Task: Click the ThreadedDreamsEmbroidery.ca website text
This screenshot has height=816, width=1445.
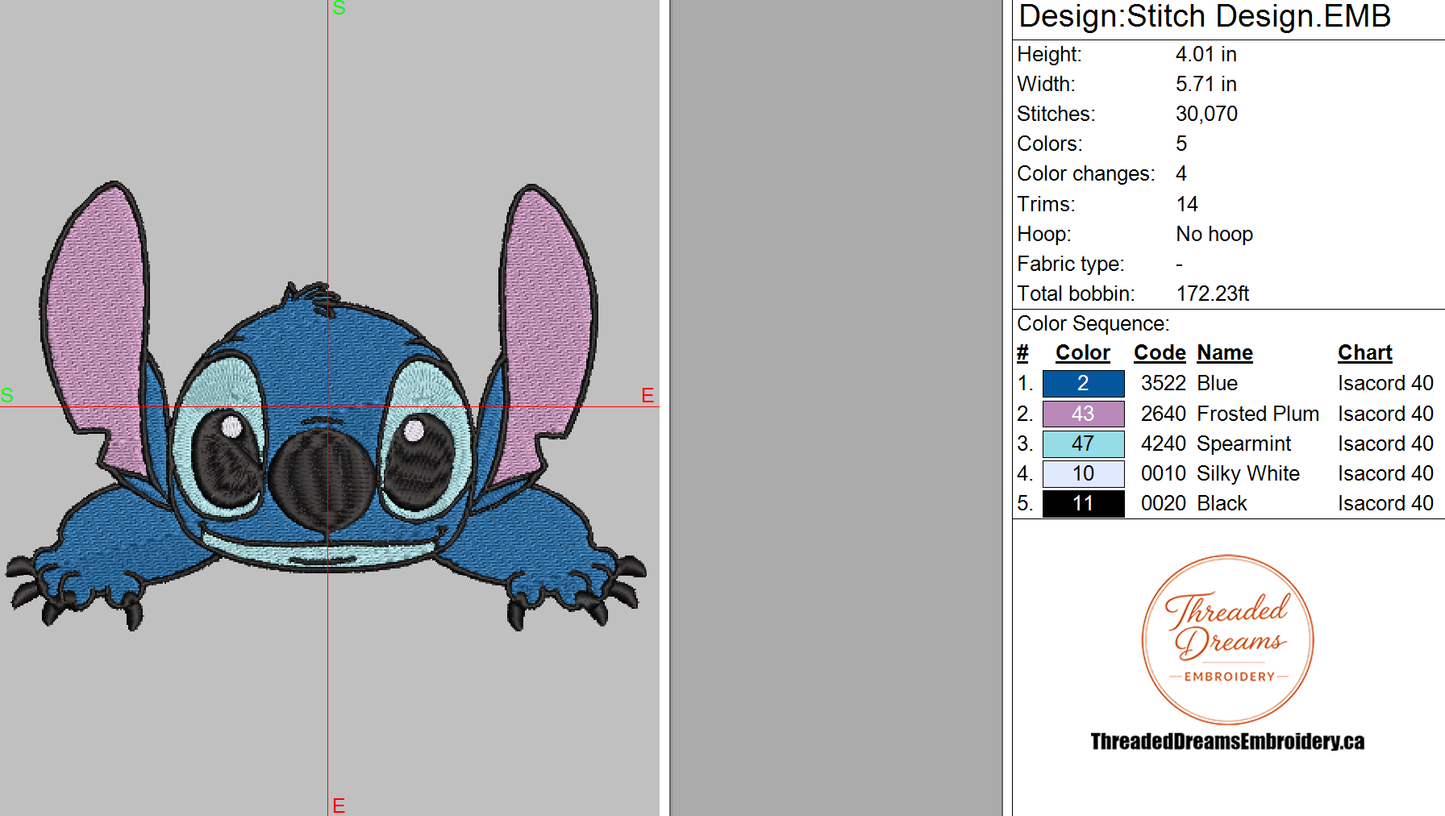Action: click(x=1227, y=741)
